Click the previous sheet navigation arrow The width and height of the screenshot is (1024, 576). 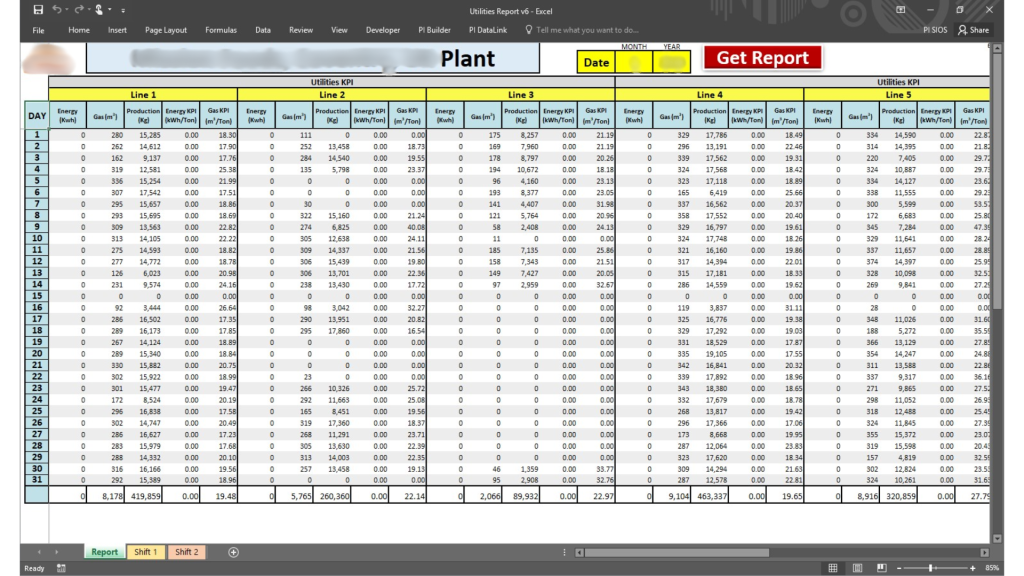39,552
